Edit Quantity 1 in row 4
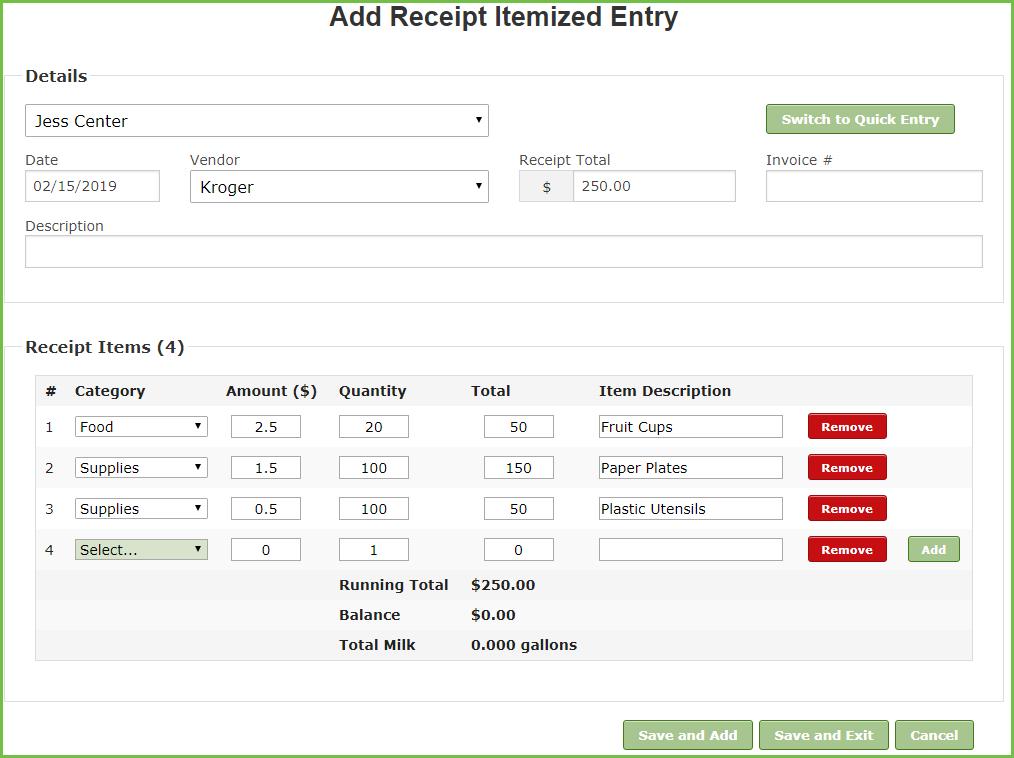 [374, 550]
